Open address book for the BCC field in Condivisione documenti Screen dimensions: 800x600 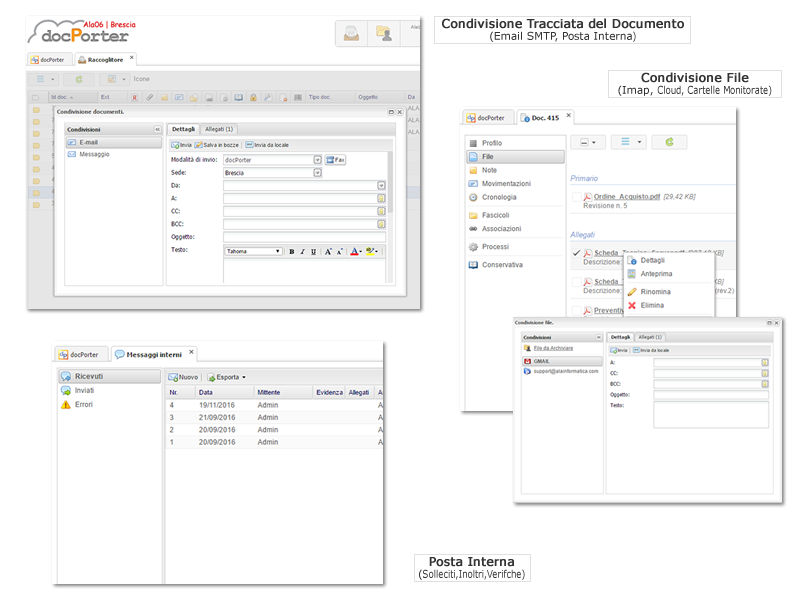[x=381, y=224]
